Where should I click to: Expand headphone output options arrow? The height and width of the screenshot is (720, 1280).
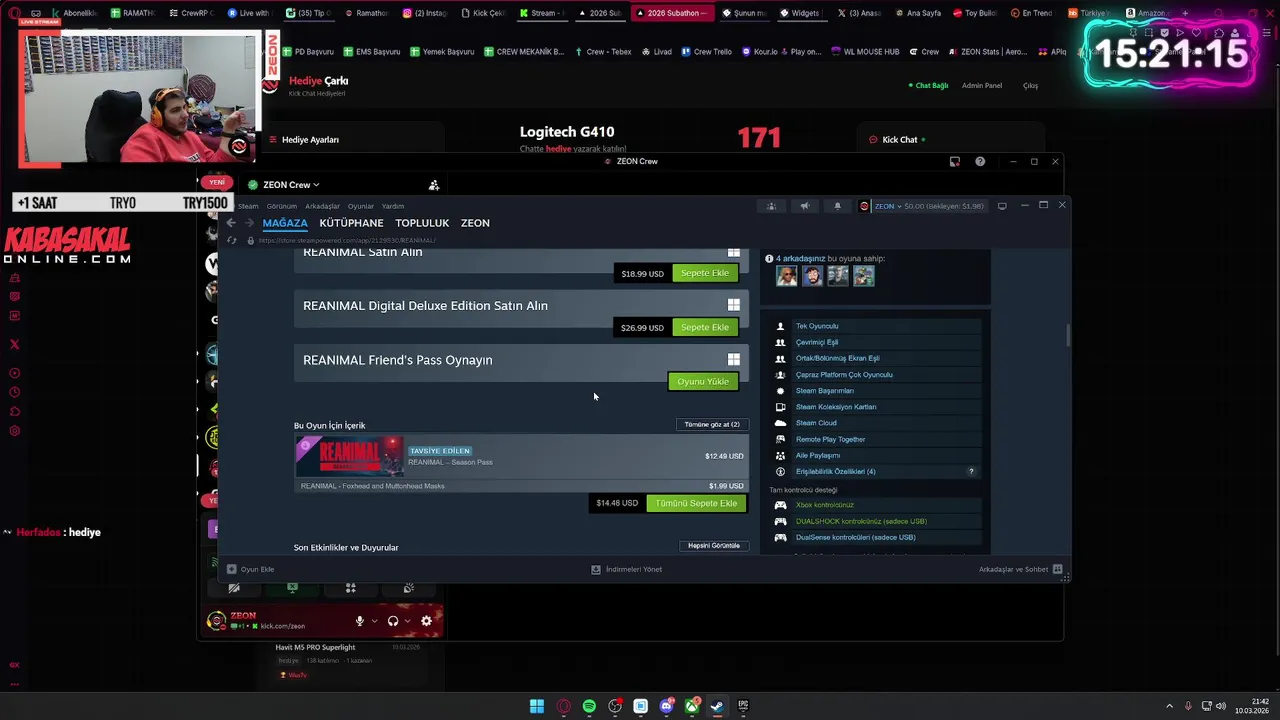[407, 621]
